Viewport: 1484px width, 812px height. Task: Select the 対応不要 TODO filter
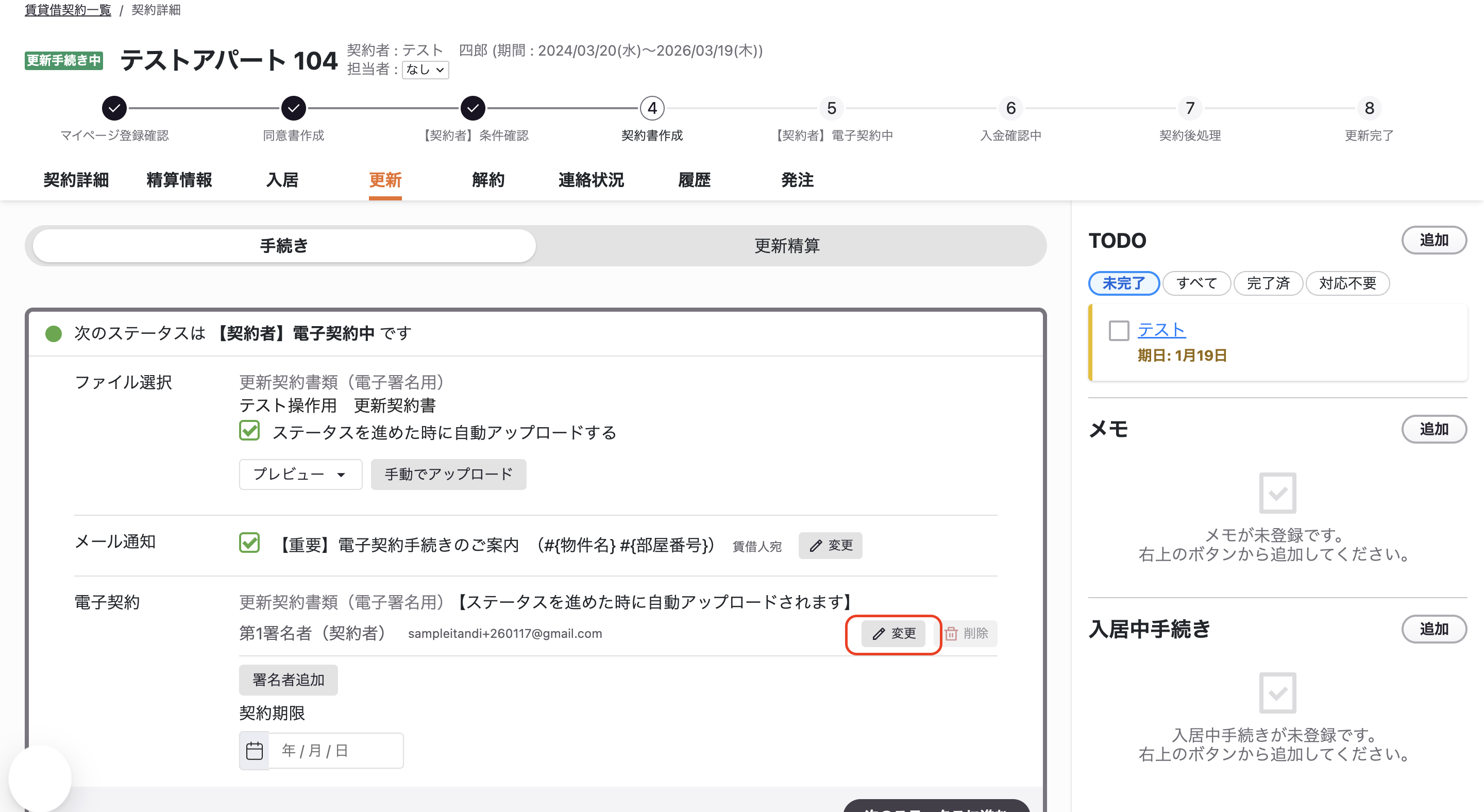tap(1347, 283)
